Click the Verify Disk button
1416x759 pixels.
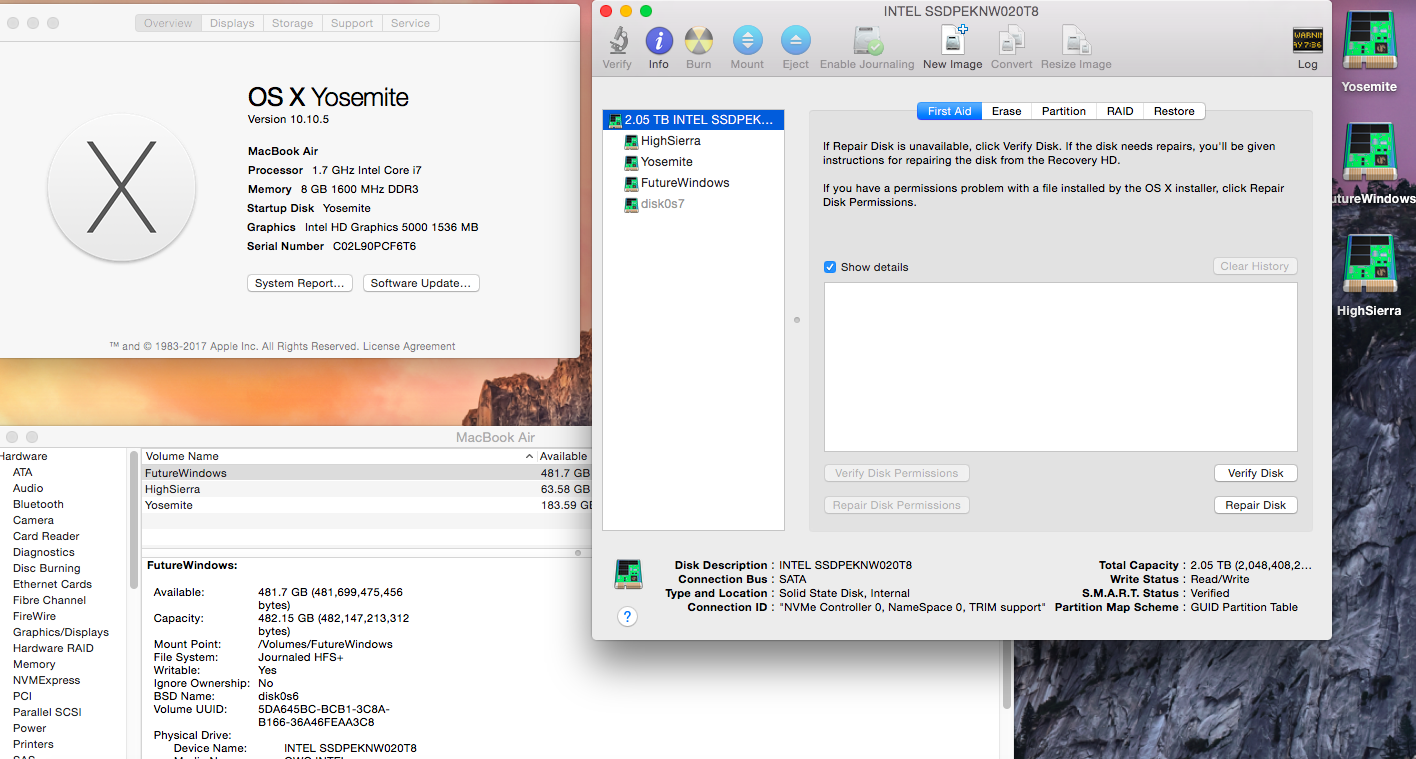[x=1255, y=473]
